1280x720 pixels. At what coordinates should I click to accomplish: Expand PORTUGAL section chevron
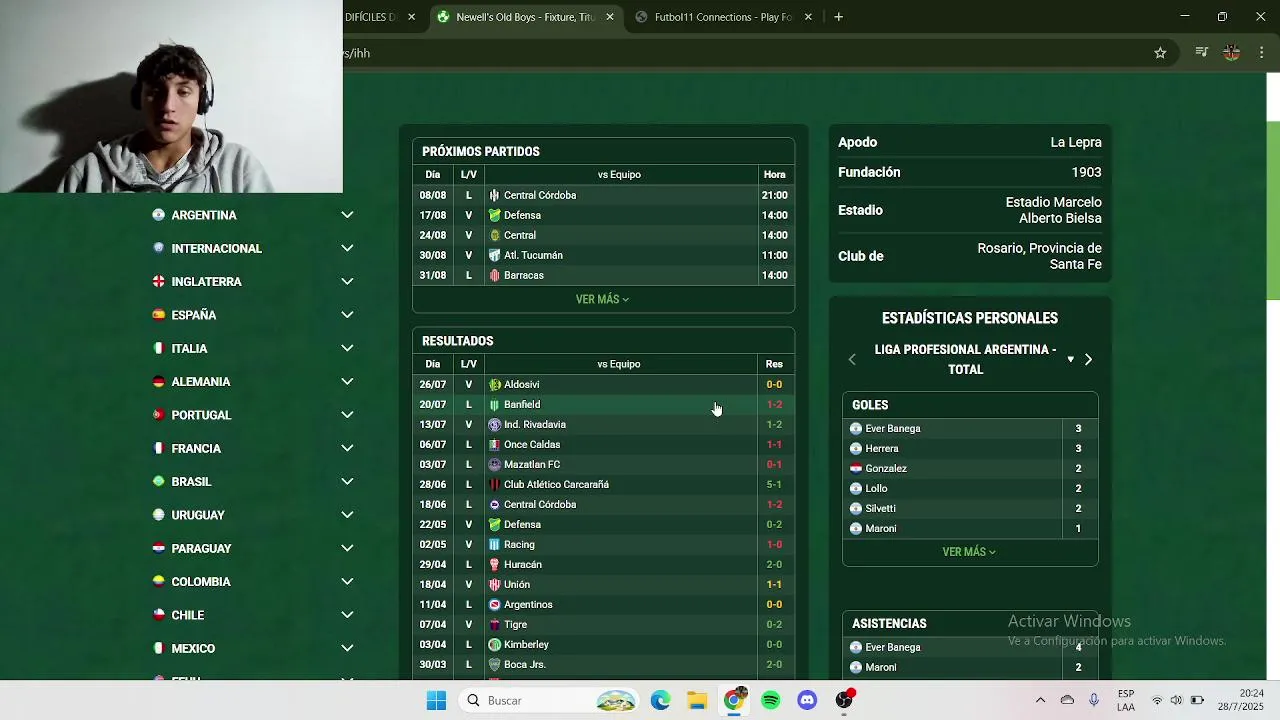click(x=347, y=415)
